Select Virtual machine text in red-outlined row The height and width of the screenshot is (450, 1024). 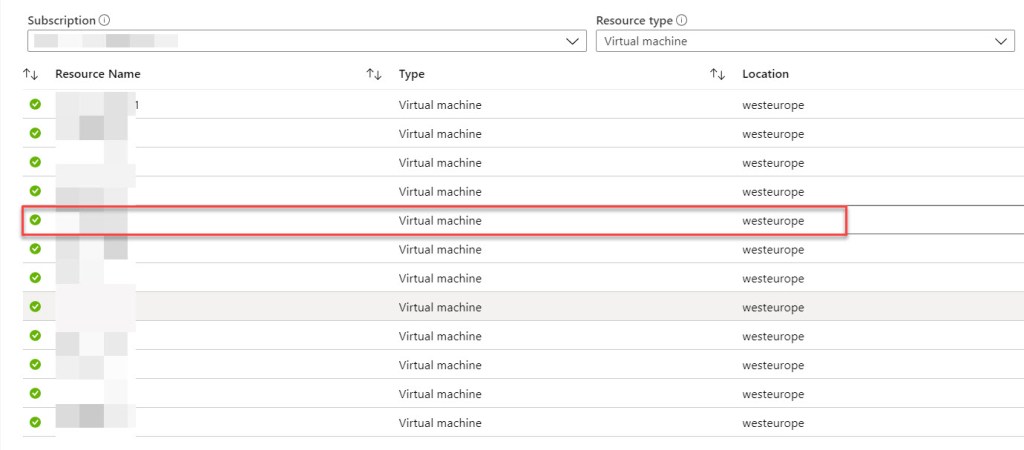coord(440,220)
